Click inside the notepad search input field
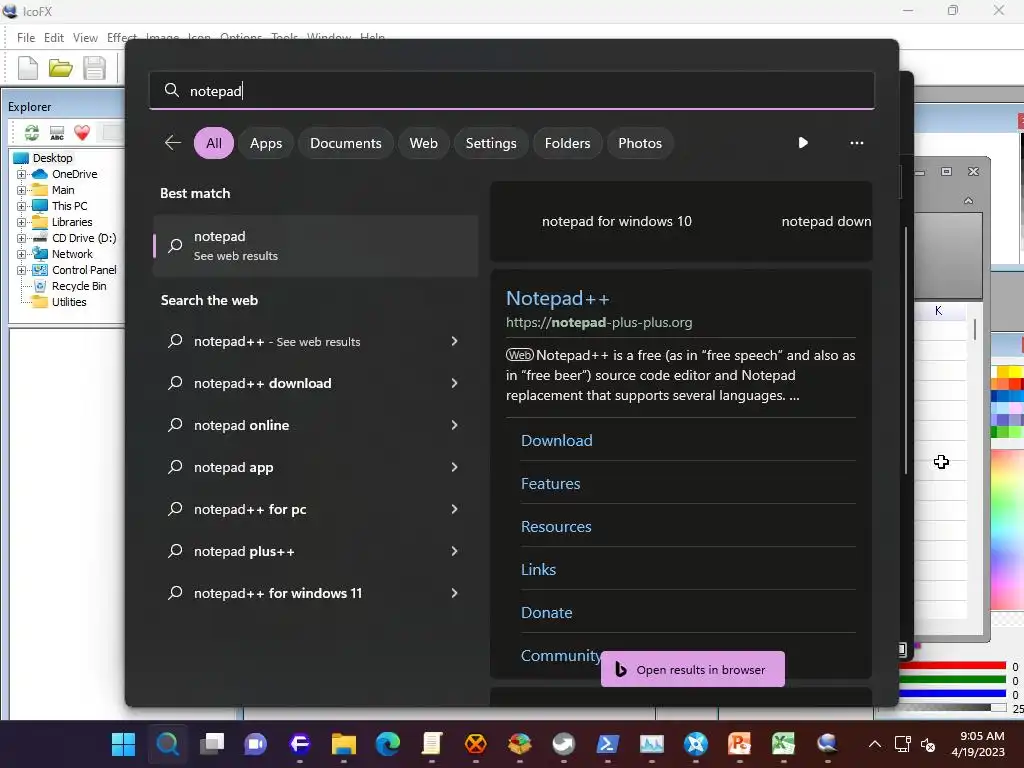 point(512,90)
